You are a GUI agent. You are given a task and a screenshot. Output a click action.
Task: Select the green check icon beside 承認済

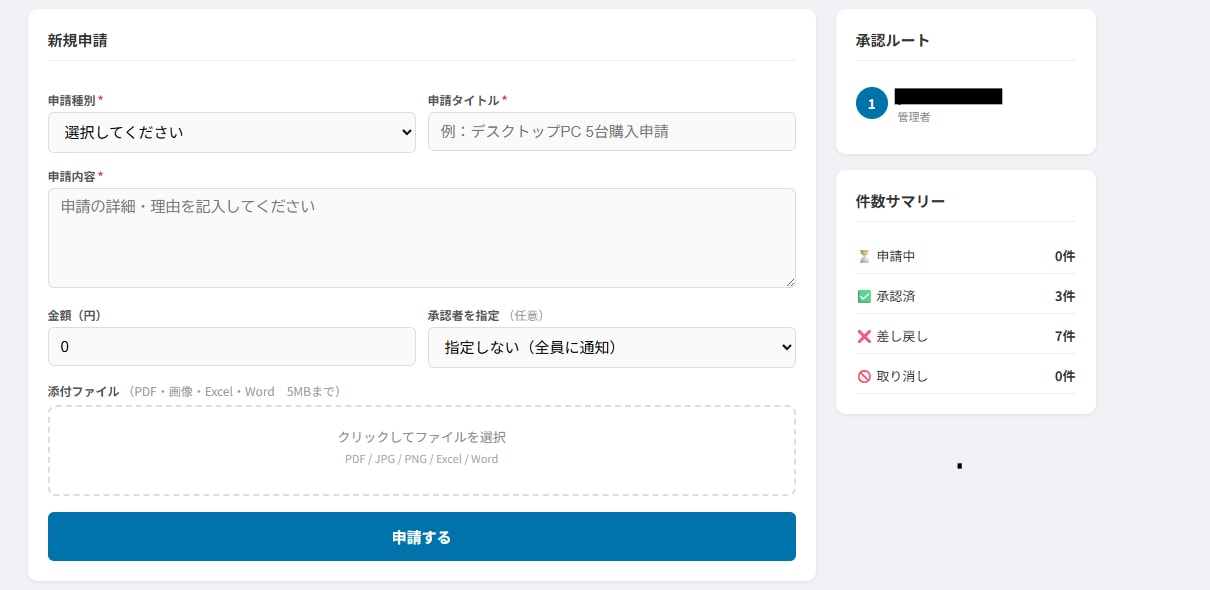tap(865, 296)
